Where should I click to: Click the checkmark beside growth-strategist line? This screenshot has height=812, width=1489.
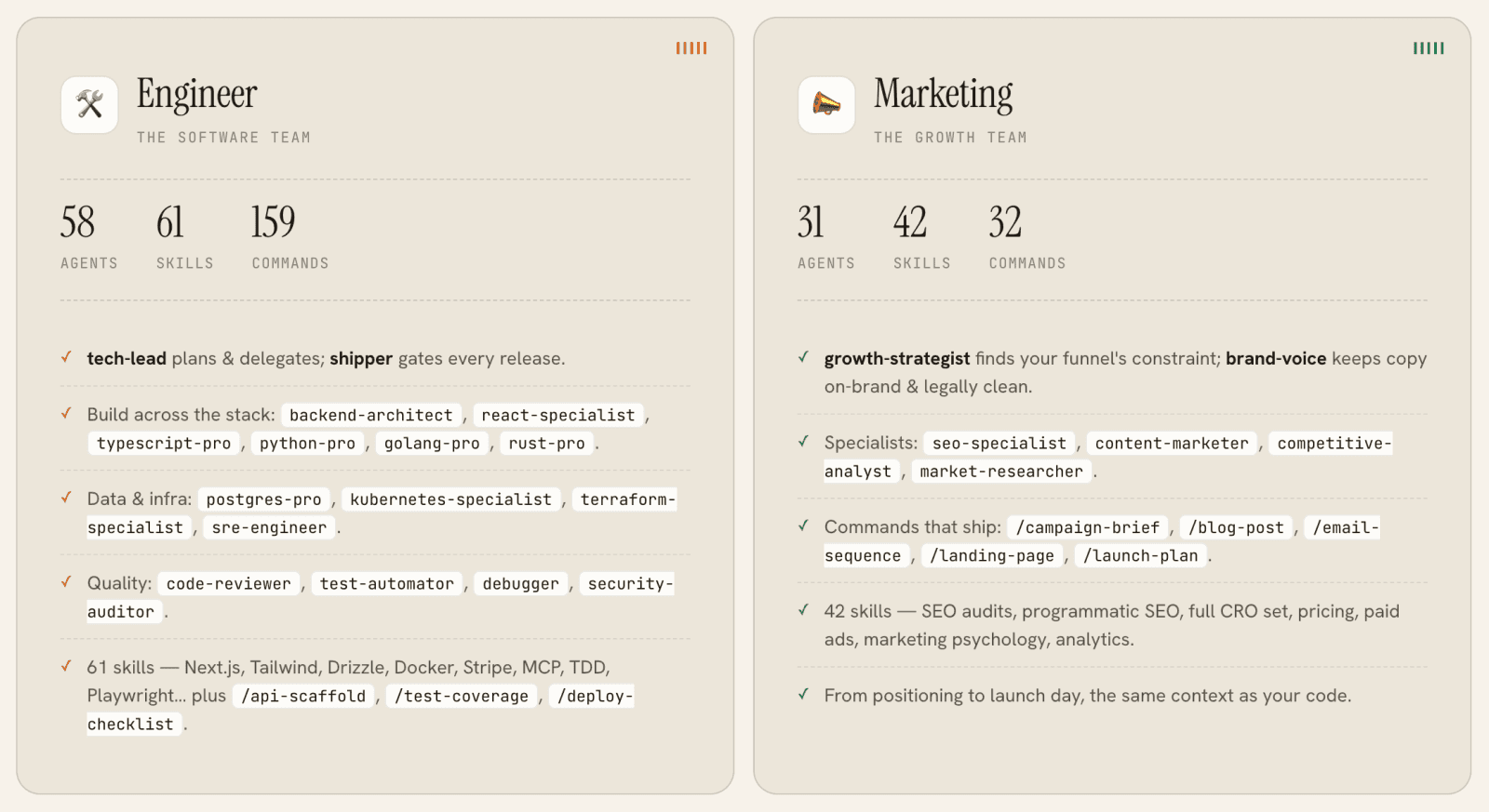[x=803, y=357]
